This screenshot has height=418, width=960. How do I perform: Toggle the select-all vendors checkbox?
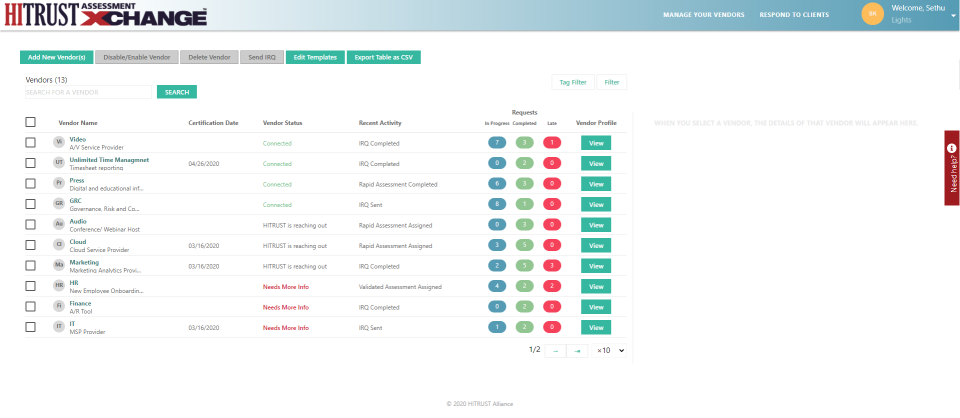31,122
